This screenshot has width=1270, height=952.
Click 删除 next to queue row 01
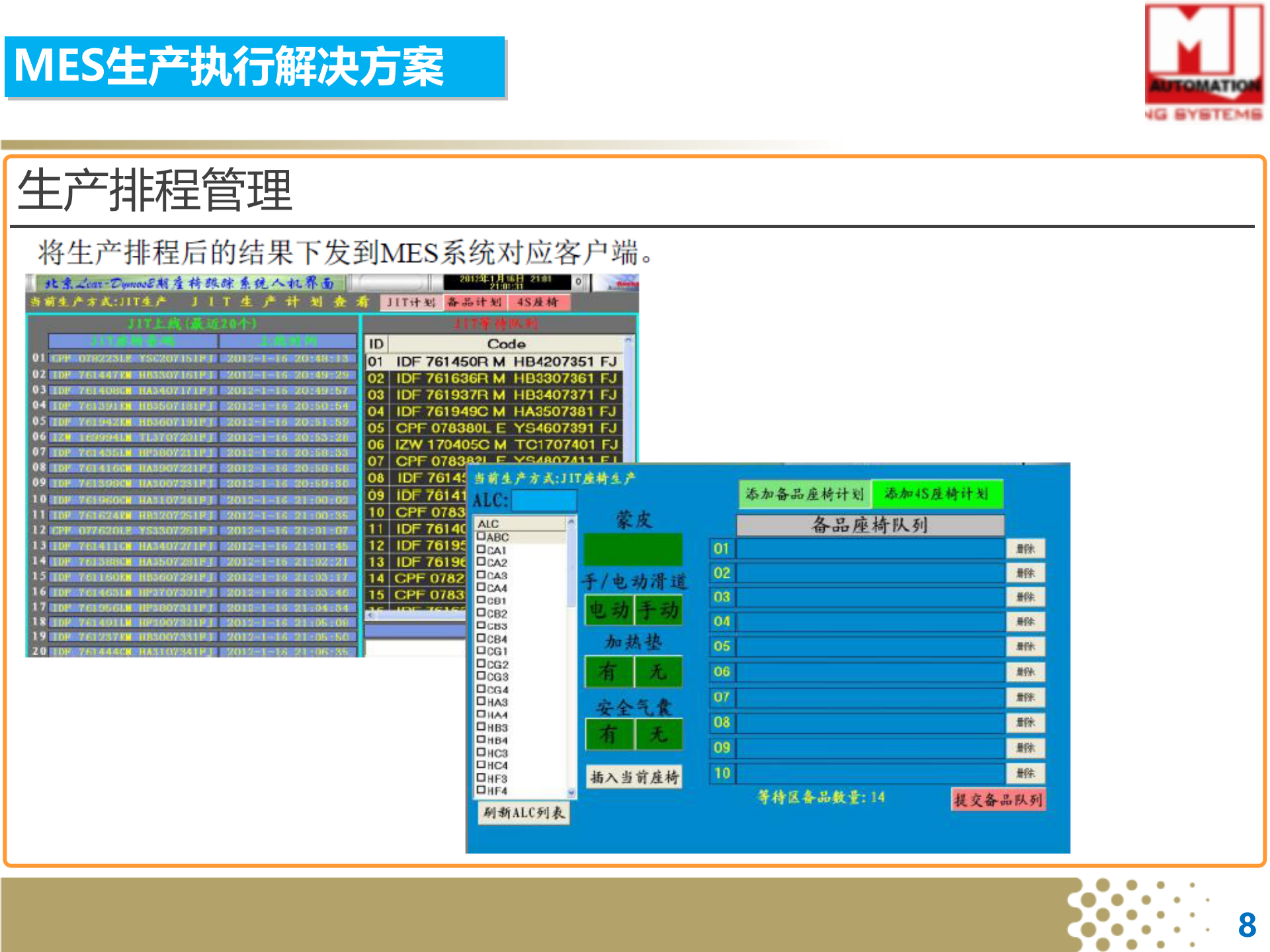pyautogui.click(x=1026, y=548)
